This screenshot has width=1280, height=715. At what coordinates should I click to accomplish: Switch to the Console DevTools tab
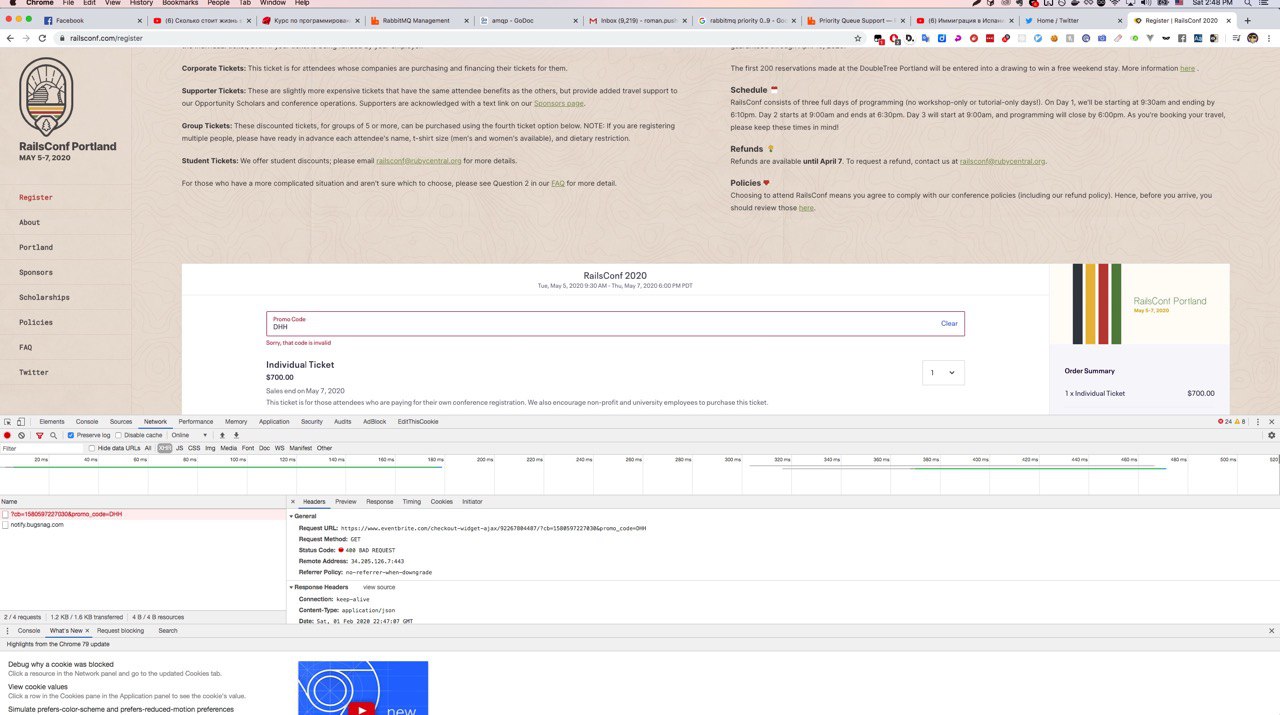point(87,422)
